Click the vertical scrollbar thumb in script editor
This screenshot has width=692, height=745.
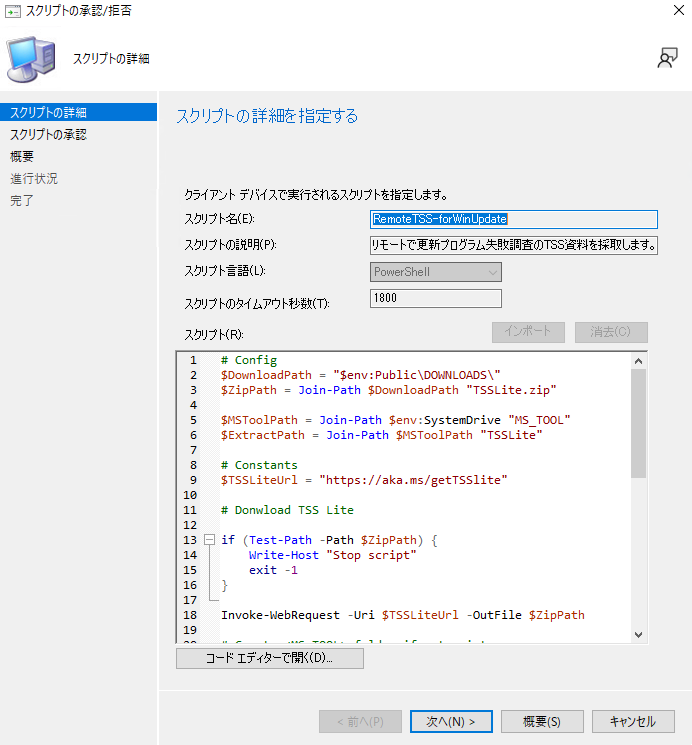tap(639, 420)
